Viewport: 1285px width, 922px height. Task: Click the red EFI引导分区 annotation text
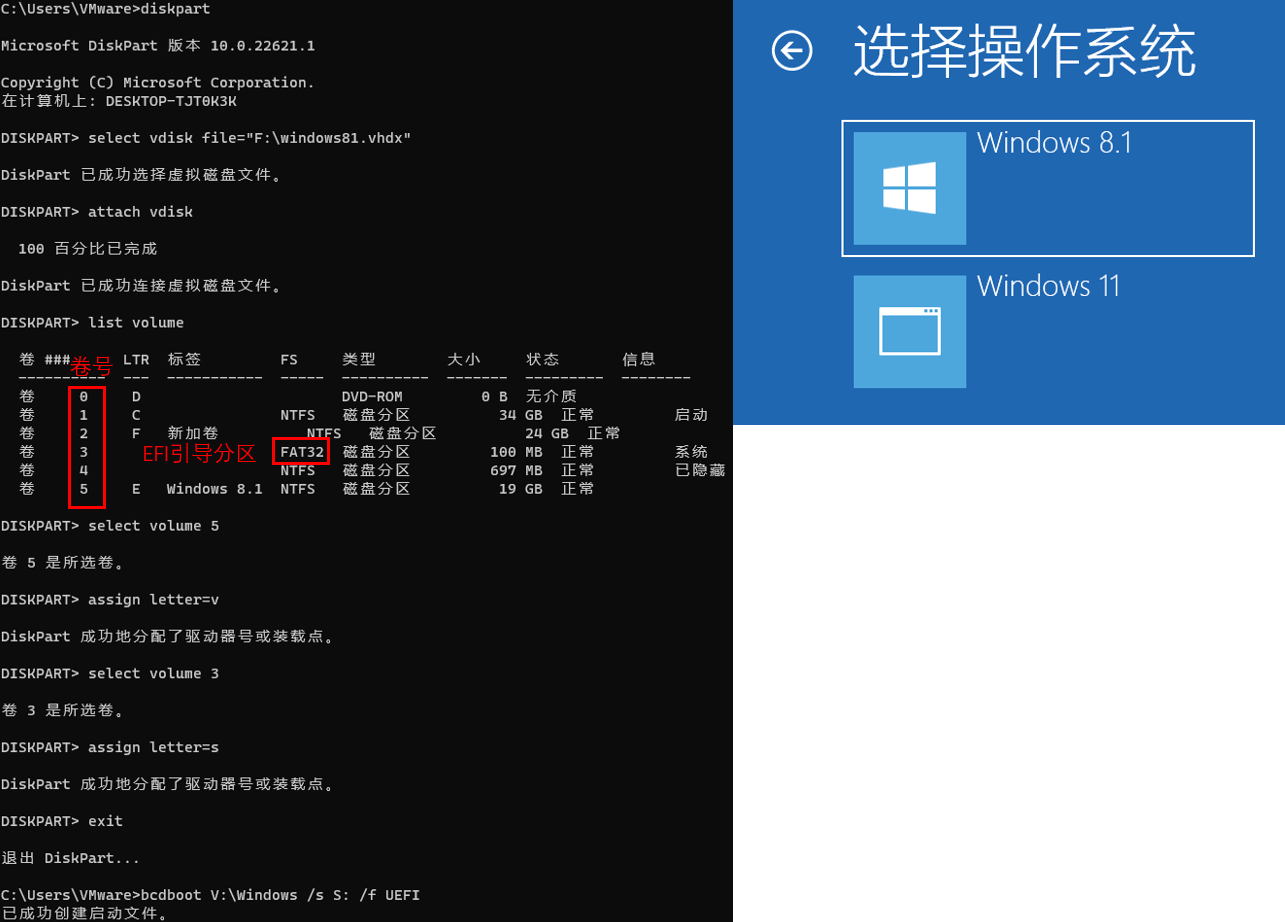(x=200, y=453)
